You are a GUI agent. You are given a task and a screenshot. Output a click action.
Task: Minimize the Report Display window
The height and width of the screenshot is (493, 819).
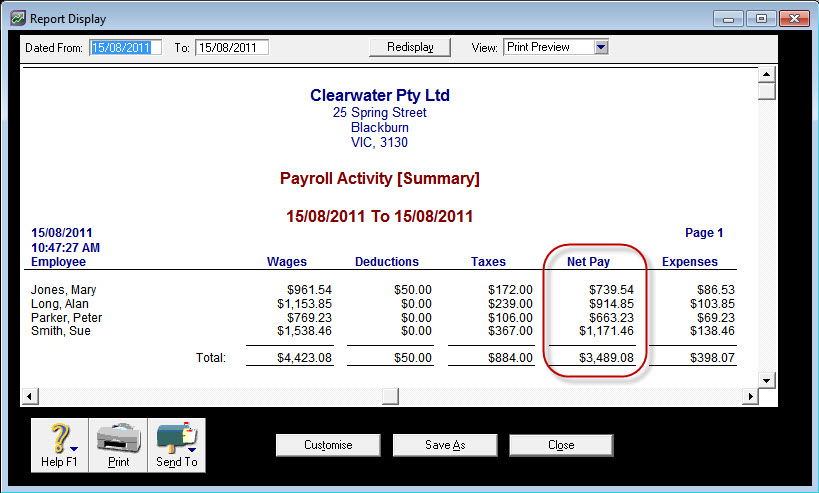729,19
